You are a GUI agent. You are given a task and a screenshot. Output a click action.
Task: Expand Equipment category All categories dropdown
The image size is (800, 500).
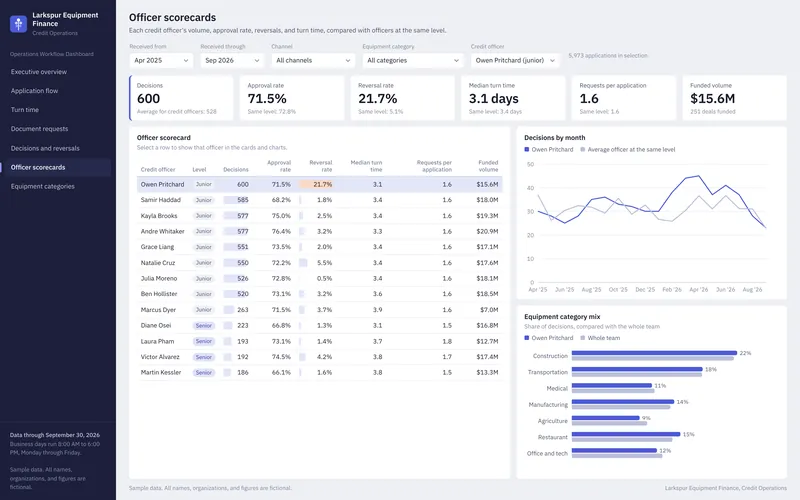click(413, 60)
